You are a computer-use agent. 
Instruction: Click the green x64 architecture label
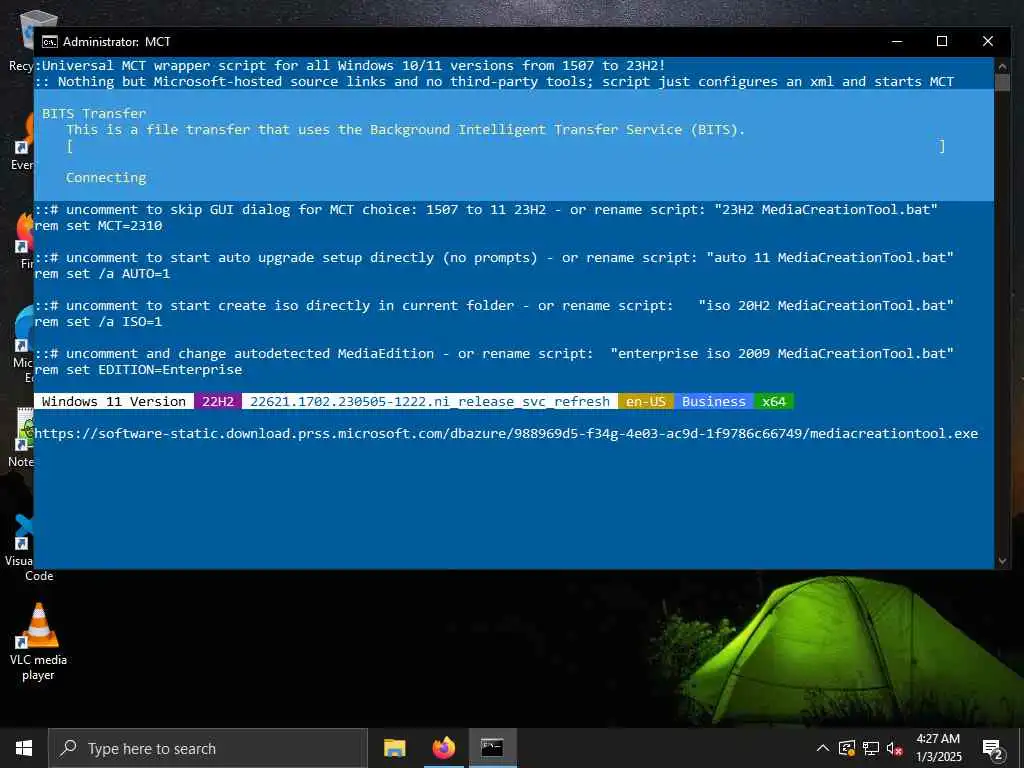[x=774, y=402]
